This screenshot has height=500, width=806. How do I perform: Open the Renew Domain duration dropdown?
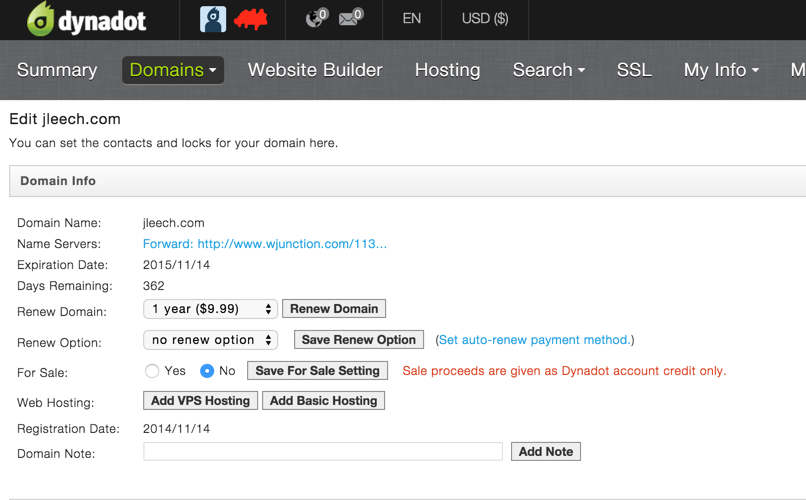coord(210,310)
